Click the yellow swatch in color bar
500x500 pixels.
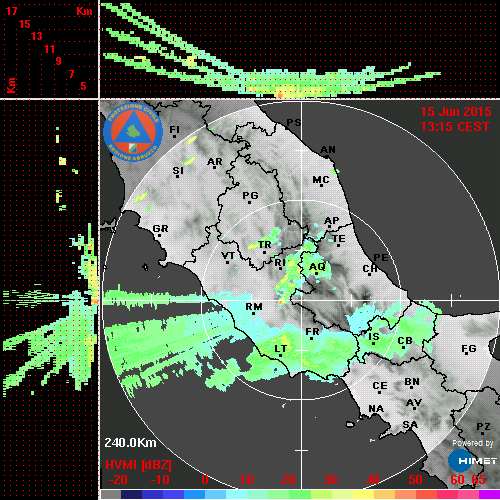pos(363,494)
